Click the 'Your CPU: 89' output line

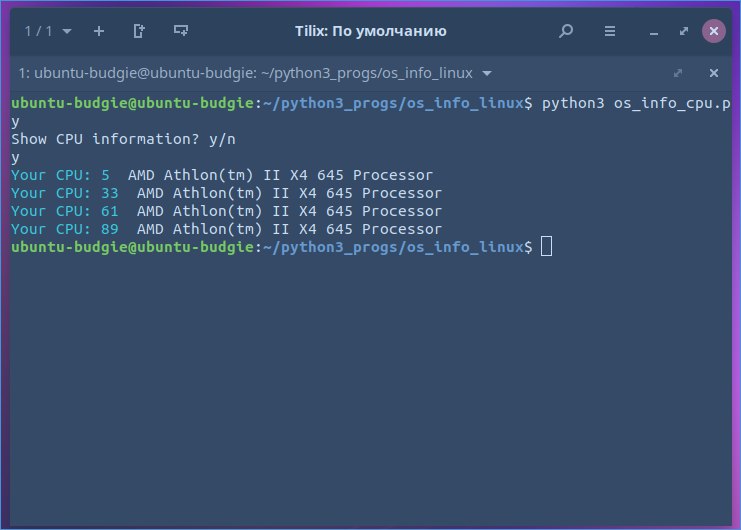226,229
